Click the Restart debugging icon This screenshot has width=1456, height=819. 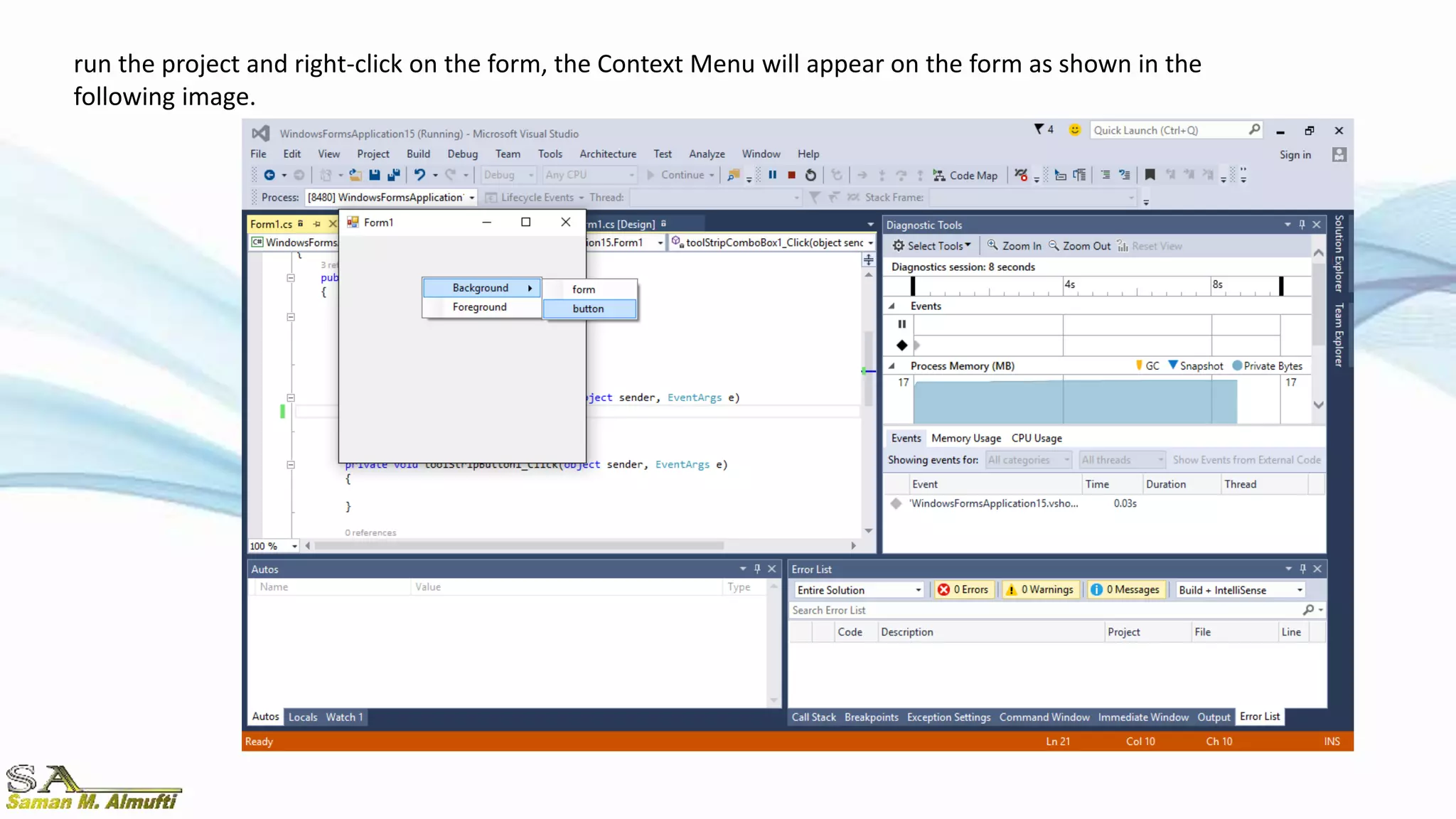[810, 175]
